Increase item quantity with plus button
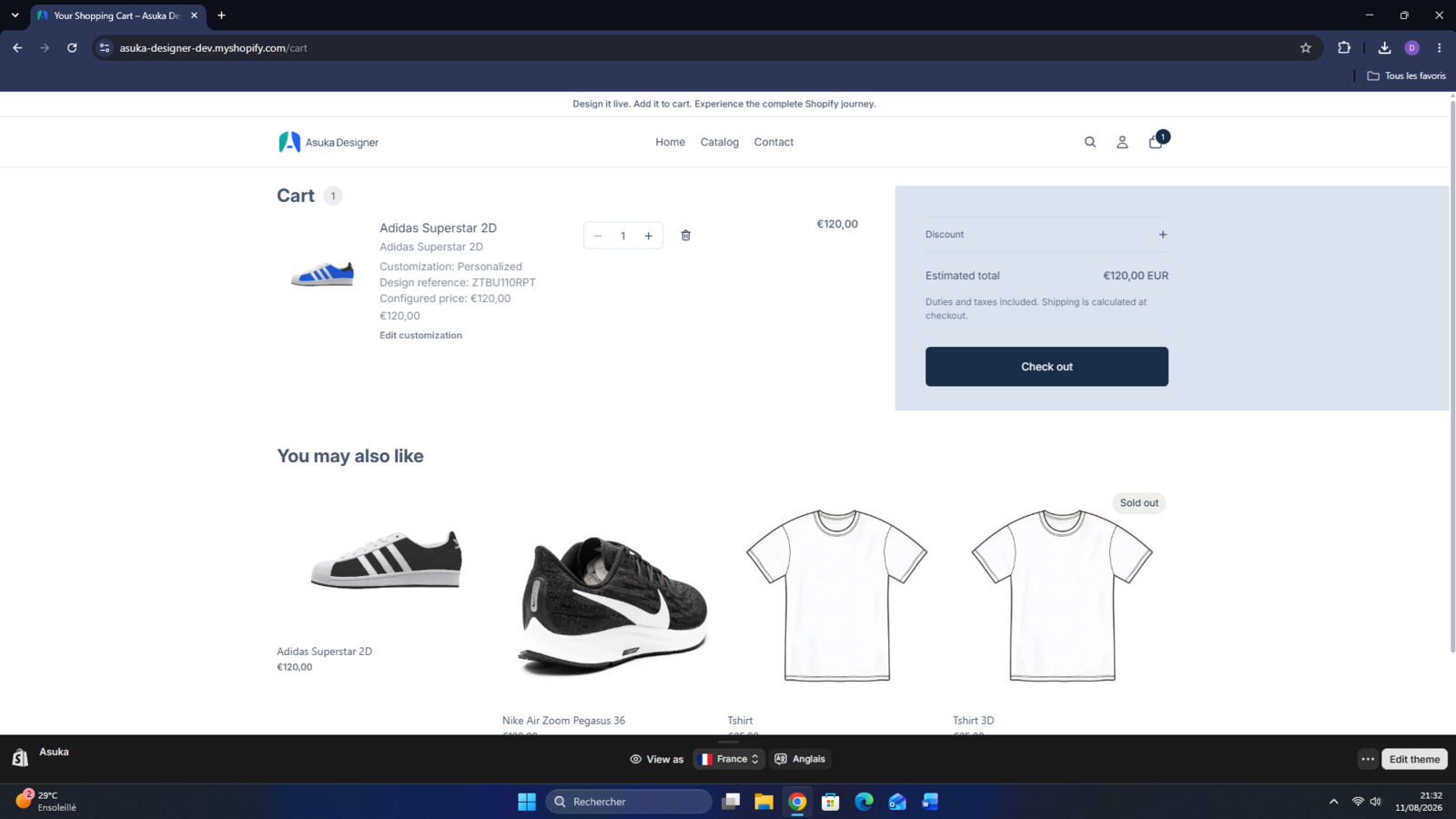 pyautogui.click(x=649, y=236)
